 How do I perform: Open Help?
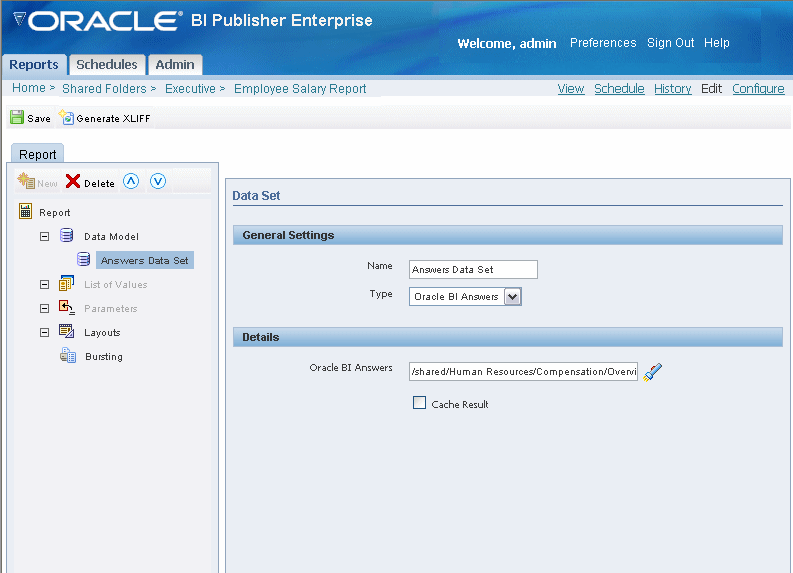(x=717, y=43)
